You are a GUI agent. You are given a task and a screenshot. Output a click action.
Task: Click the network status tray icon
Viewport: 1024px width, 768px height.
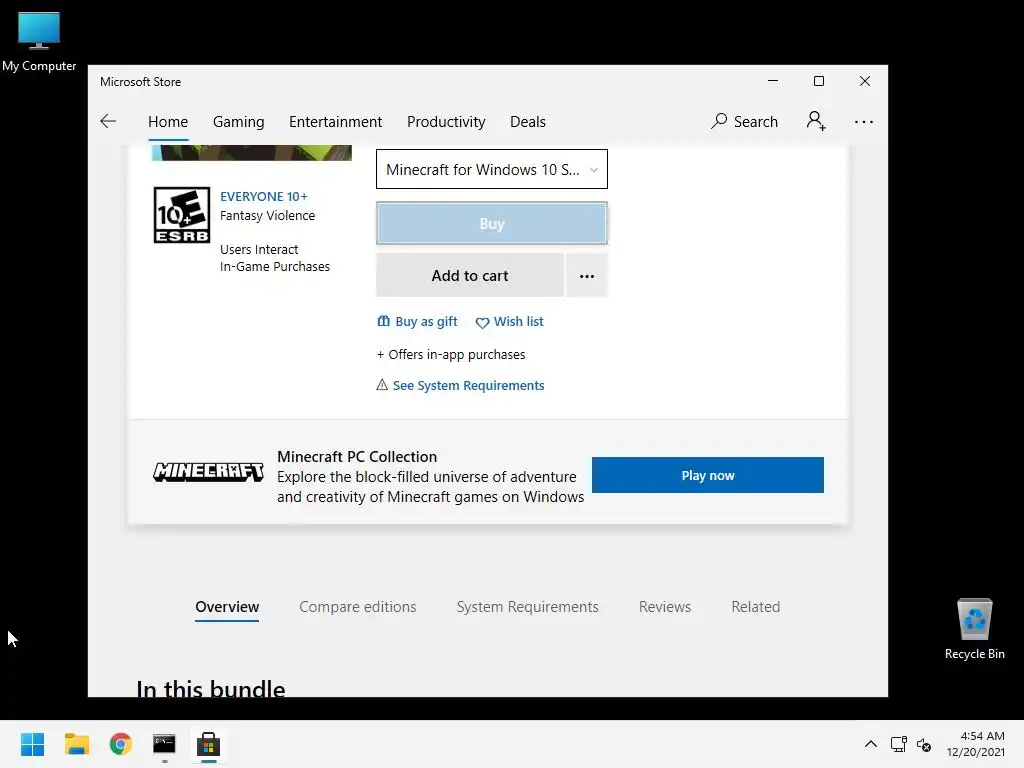(x=899, y=744)
